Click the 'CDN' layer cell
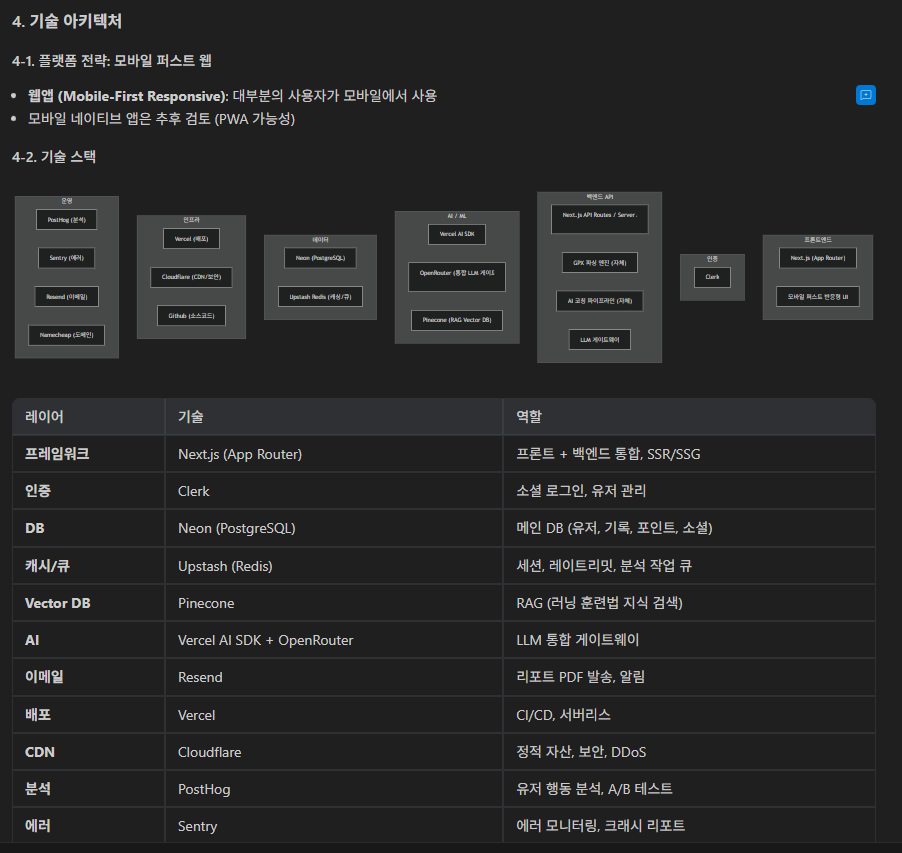This screenshot has height=853, width=902. point(89,752)
